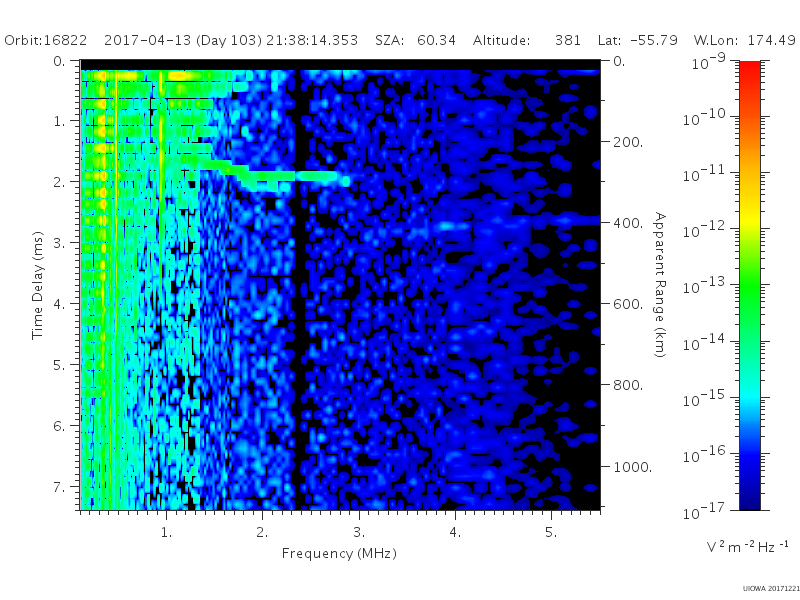Select the date text 2017-04-13
Screen dimensions: 800x600
tap(148, 40)
